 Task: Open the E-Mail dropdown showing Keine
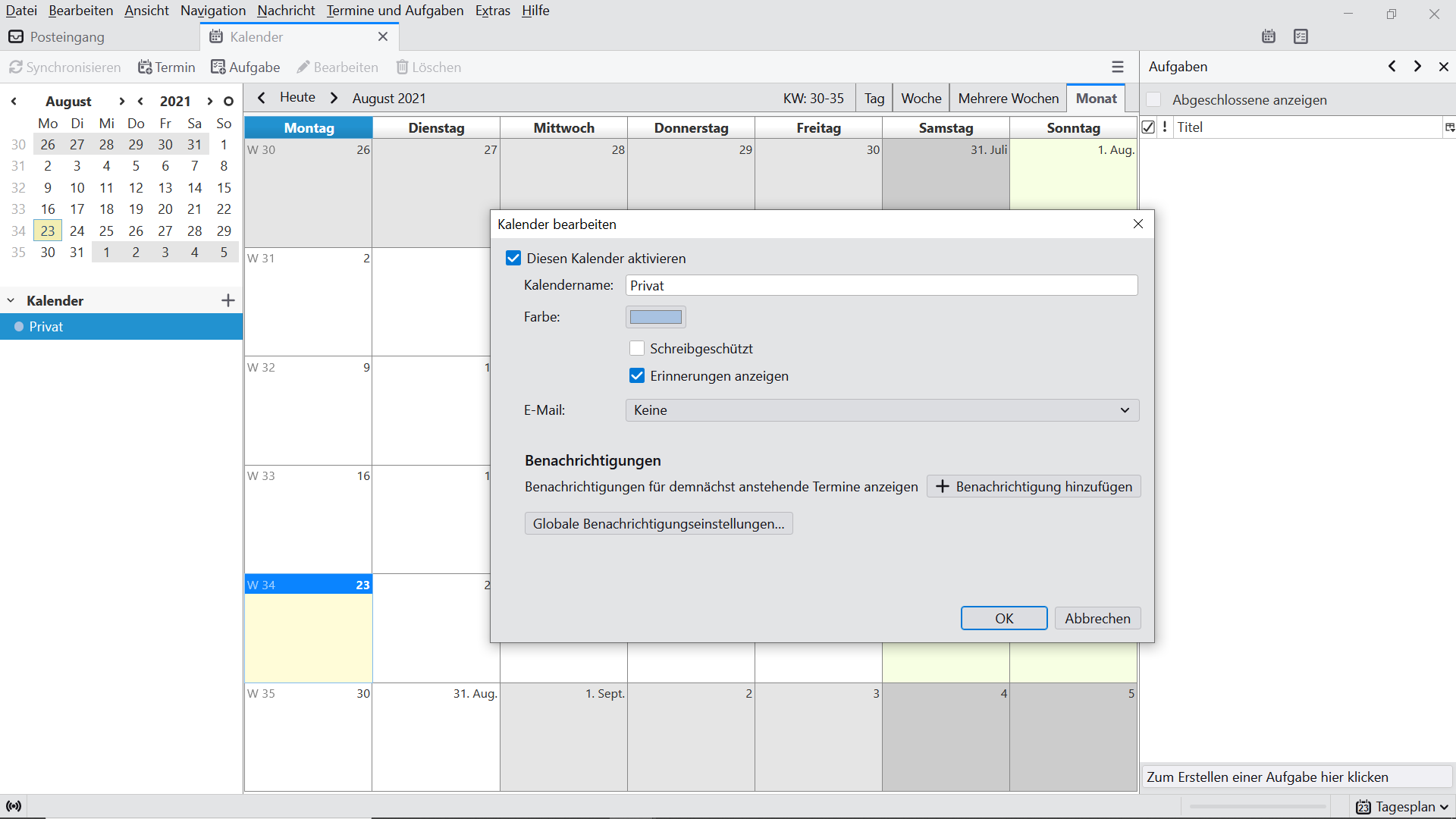pos(882,410)
